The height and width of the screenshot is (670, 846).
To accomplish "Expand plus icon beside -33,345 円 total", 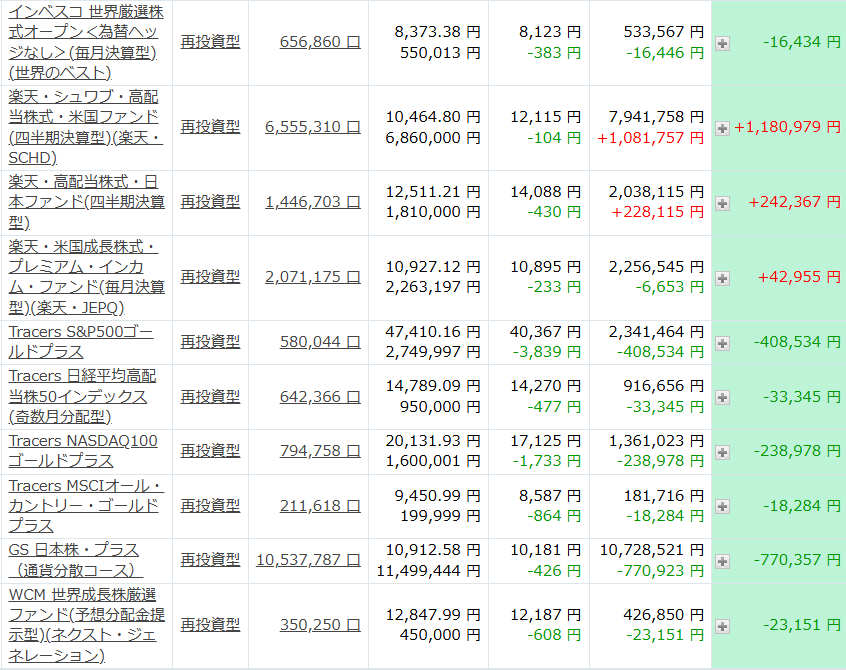I will (x=722, y=398).
